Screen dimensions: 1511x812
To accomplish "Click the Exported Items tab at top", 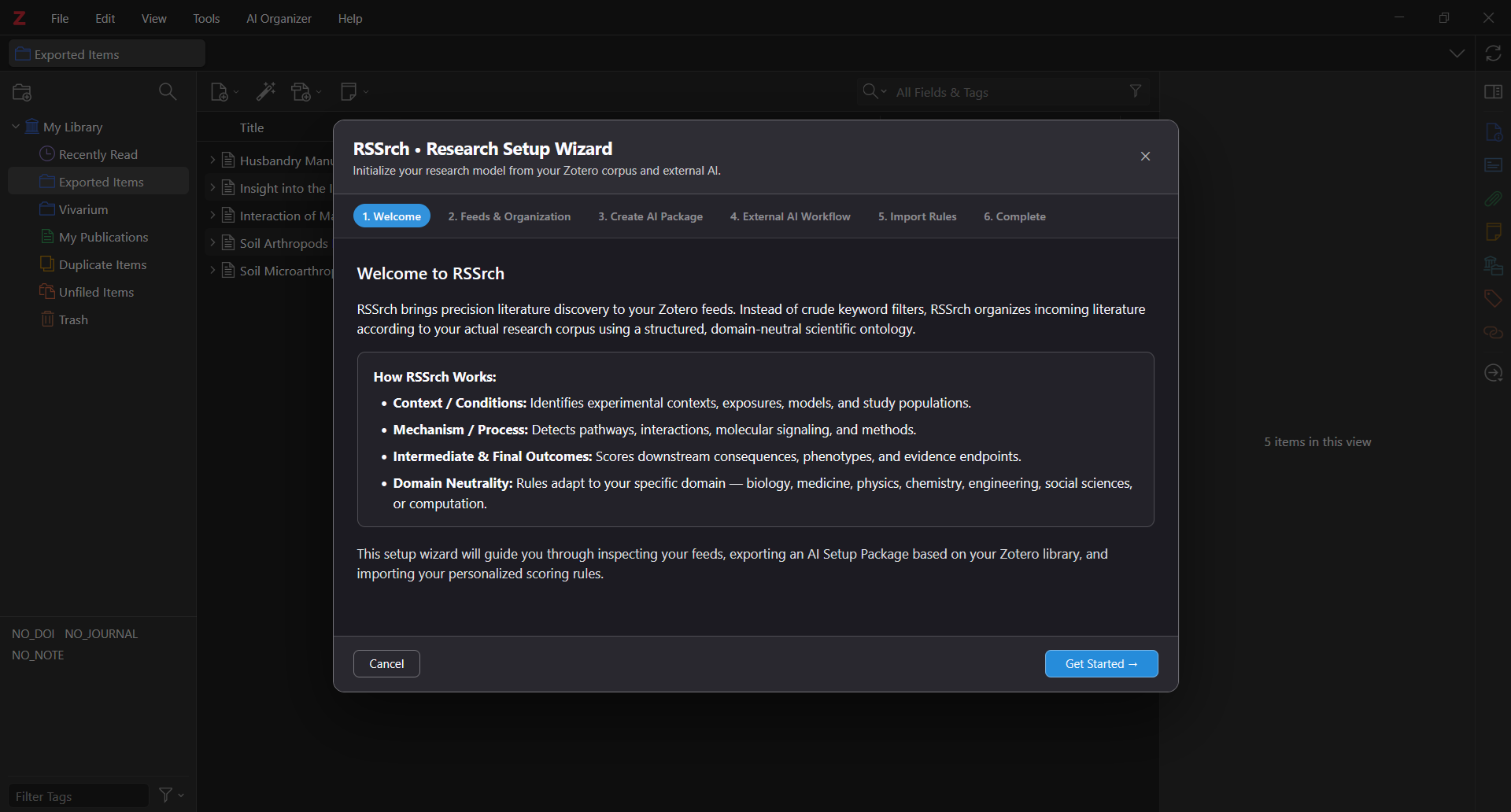I will pyautogui.click(x=107, y=54).
